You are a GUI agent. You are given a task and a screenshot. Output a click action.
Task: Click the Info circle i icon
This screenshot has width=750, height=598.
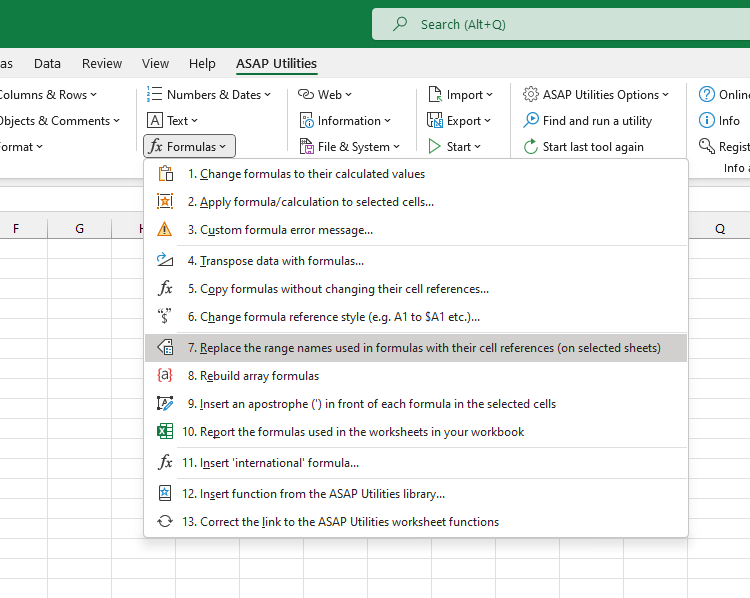click(x=706, y=121)
